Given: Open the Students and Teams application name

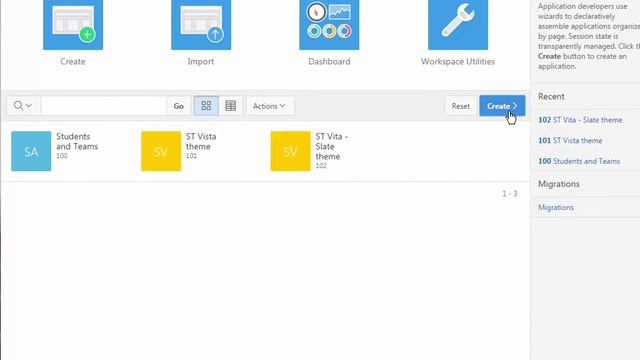Looking at the screenshot, I should coord(77,141).
